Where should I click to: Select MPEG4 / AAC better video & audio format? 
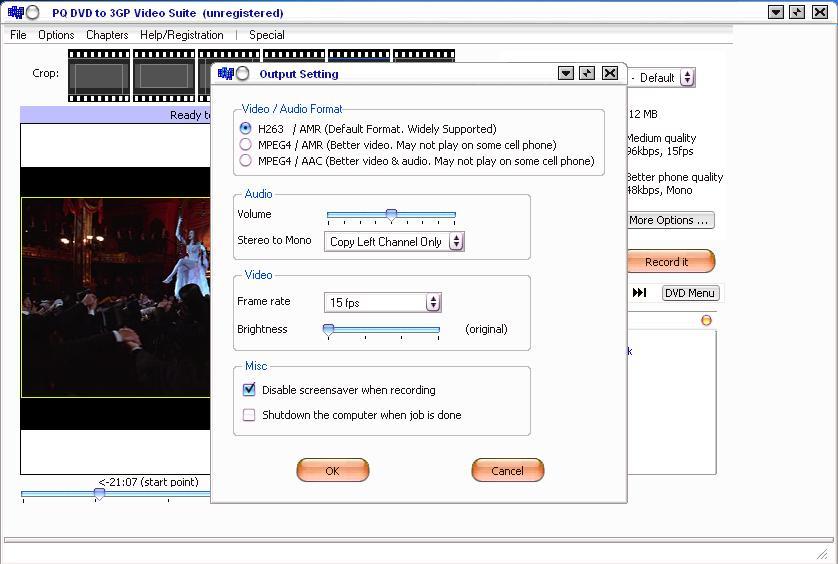tap(245, 161)
